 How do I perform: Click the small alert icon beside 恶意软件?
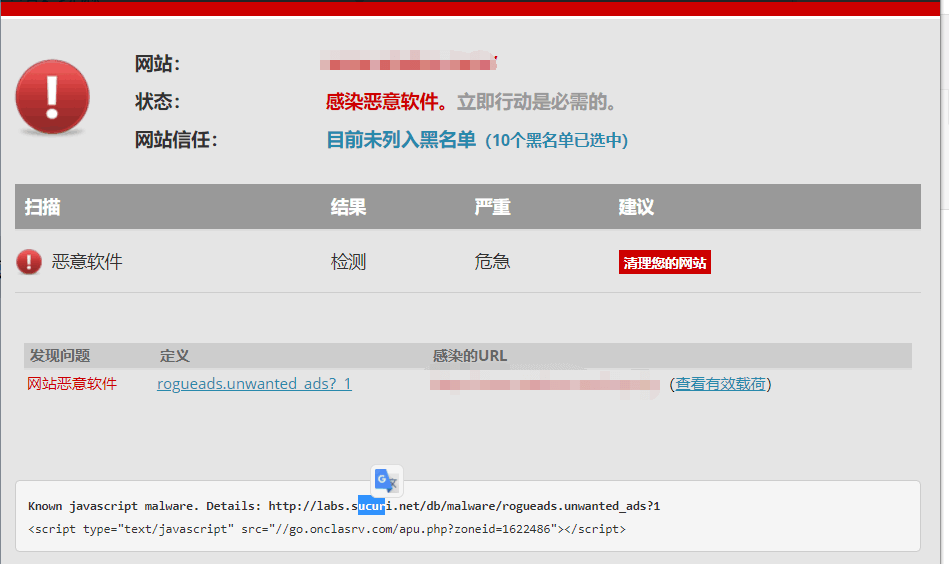point(29,262)
